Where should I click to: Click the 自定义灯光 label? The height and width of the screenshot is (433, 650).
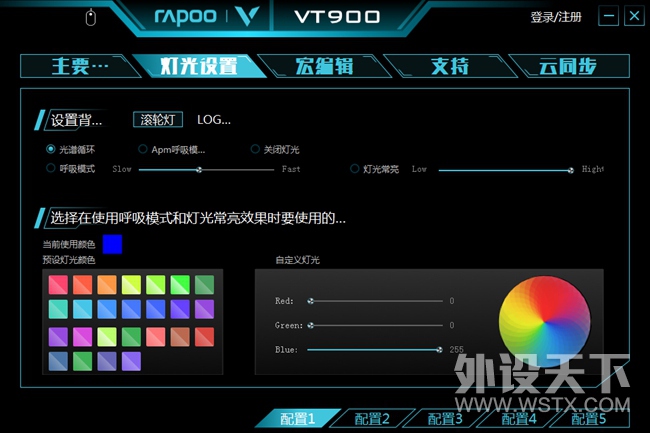point(298,260)
